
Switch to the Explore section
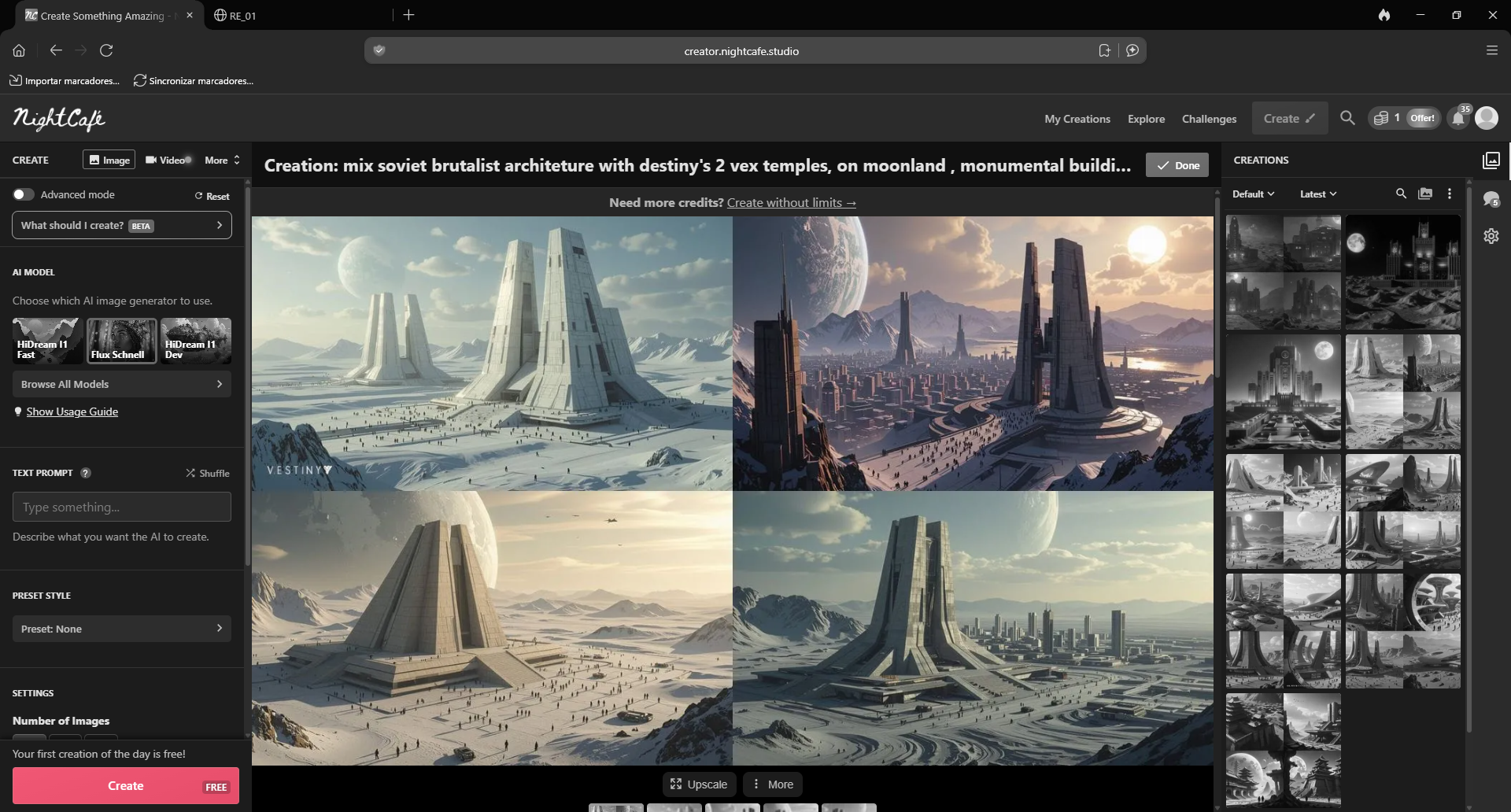(1146, 118)
